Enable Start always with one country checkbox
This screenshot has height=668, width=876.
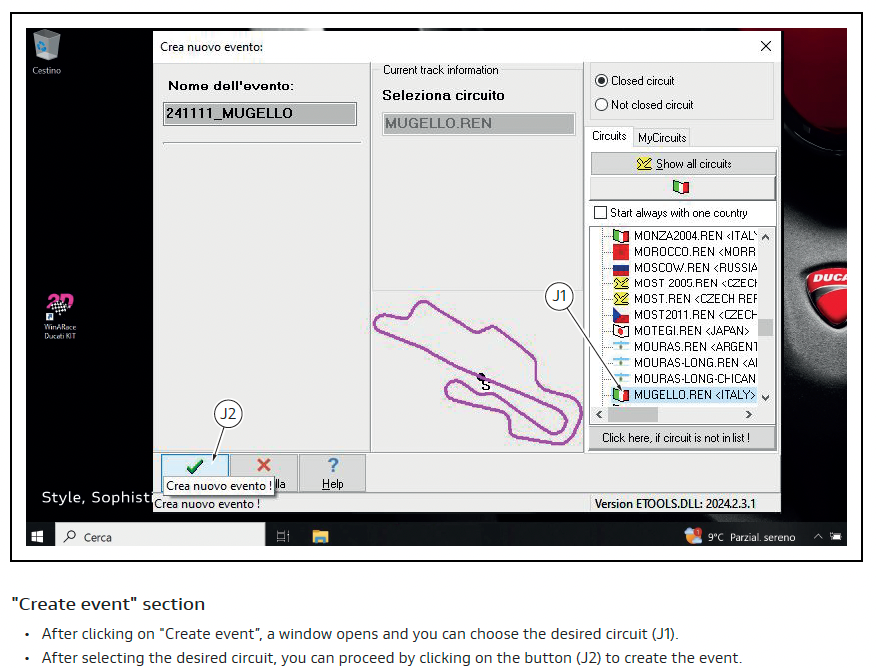(601, 213)
